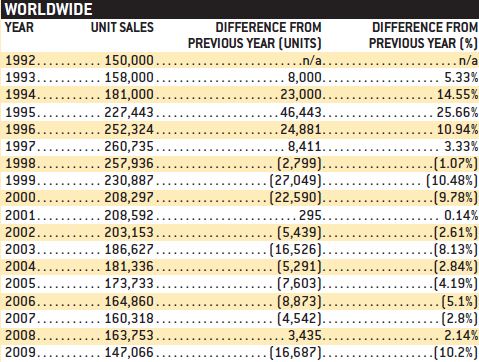This screenshot has width=479, height=362.
Task: Select the 295 units difference value
Action: pos(310,215)
